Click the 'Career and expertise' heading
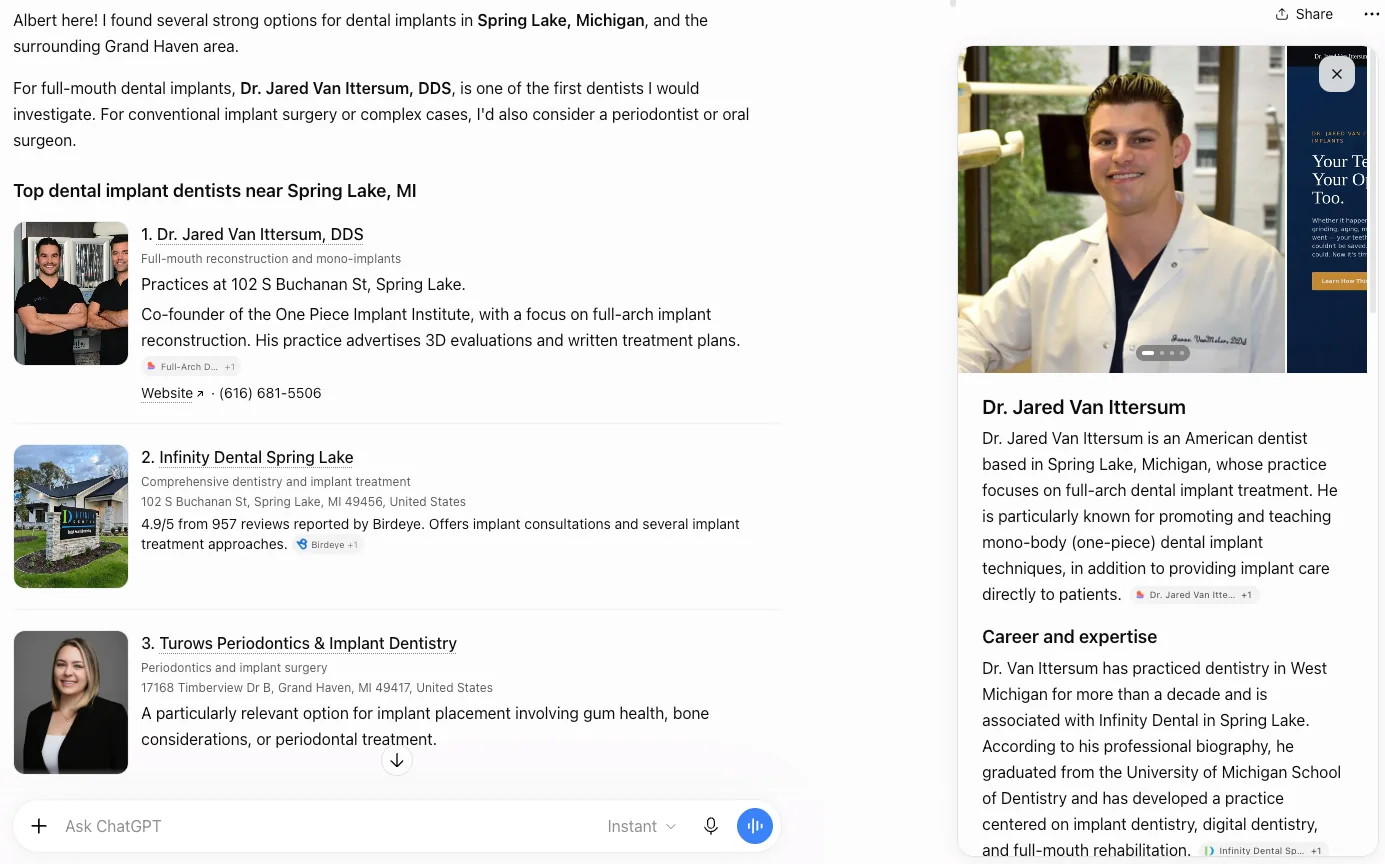Image resolution: width=1385 pixels, height=864 pixels. (x=1069, y=637)
